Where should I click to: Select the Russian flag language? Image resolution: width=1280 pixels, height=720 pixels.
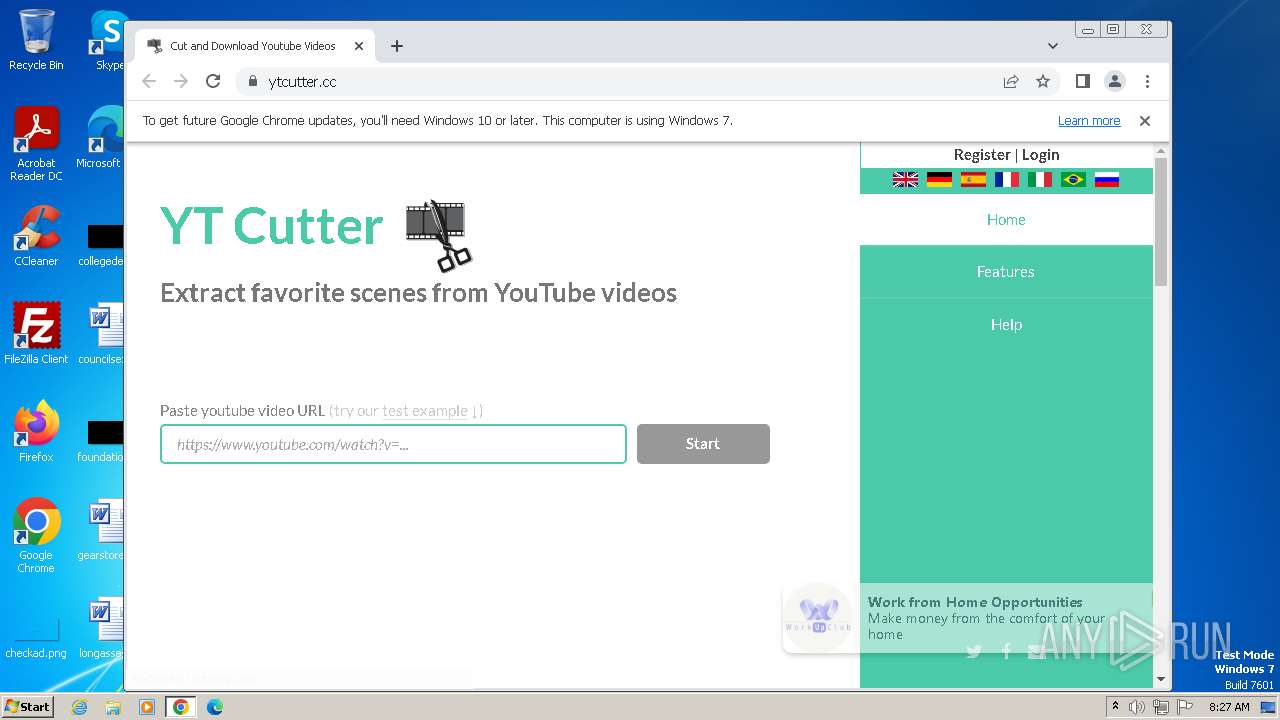point(1107,180)
